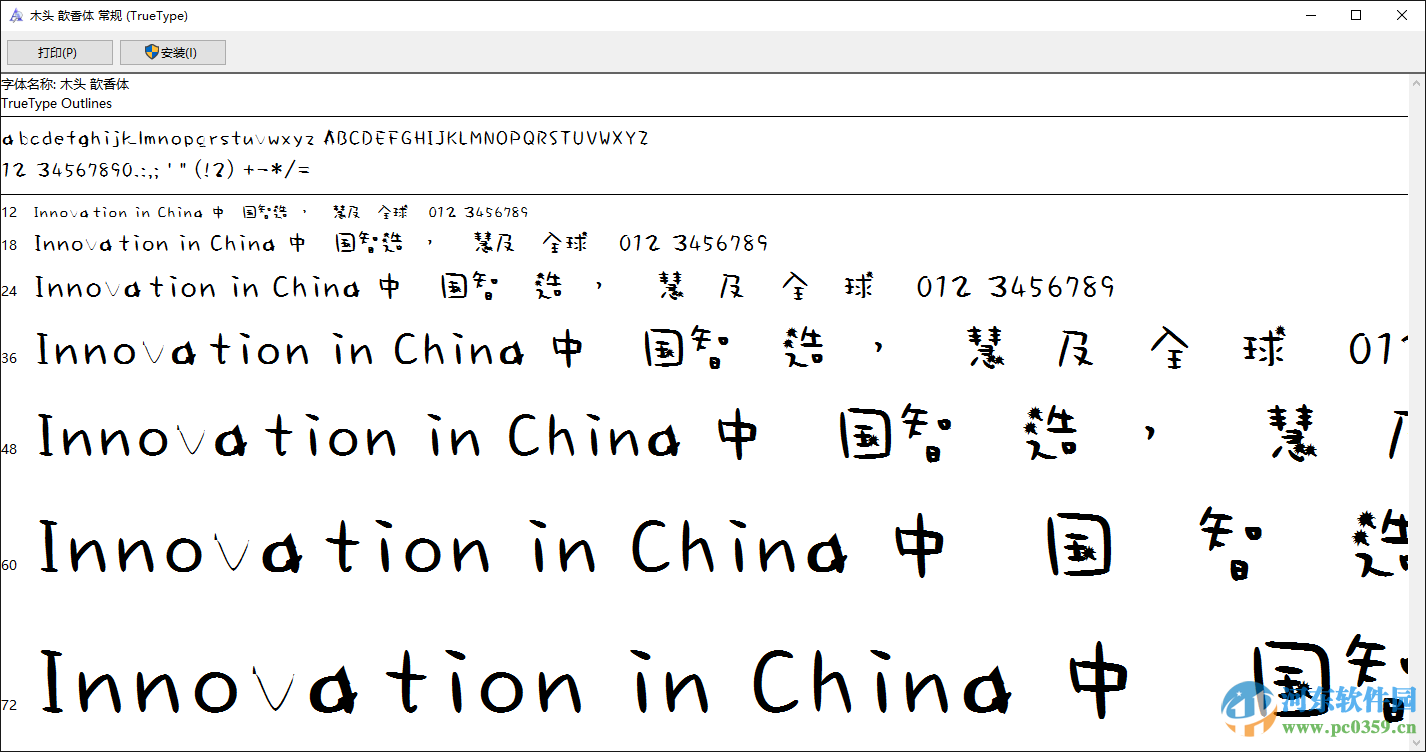Click the size 18 sample label

pyautogui.click(x=9, y=245)
